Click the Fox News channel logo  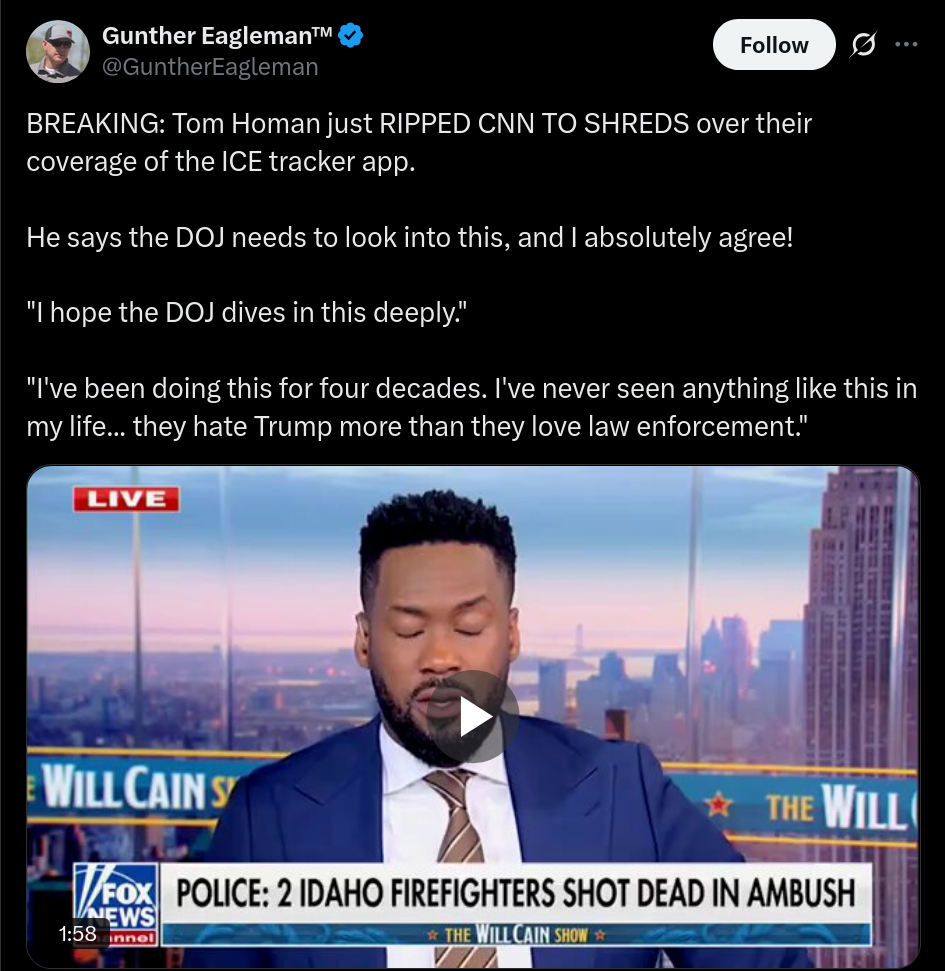(x=116, y=904)
